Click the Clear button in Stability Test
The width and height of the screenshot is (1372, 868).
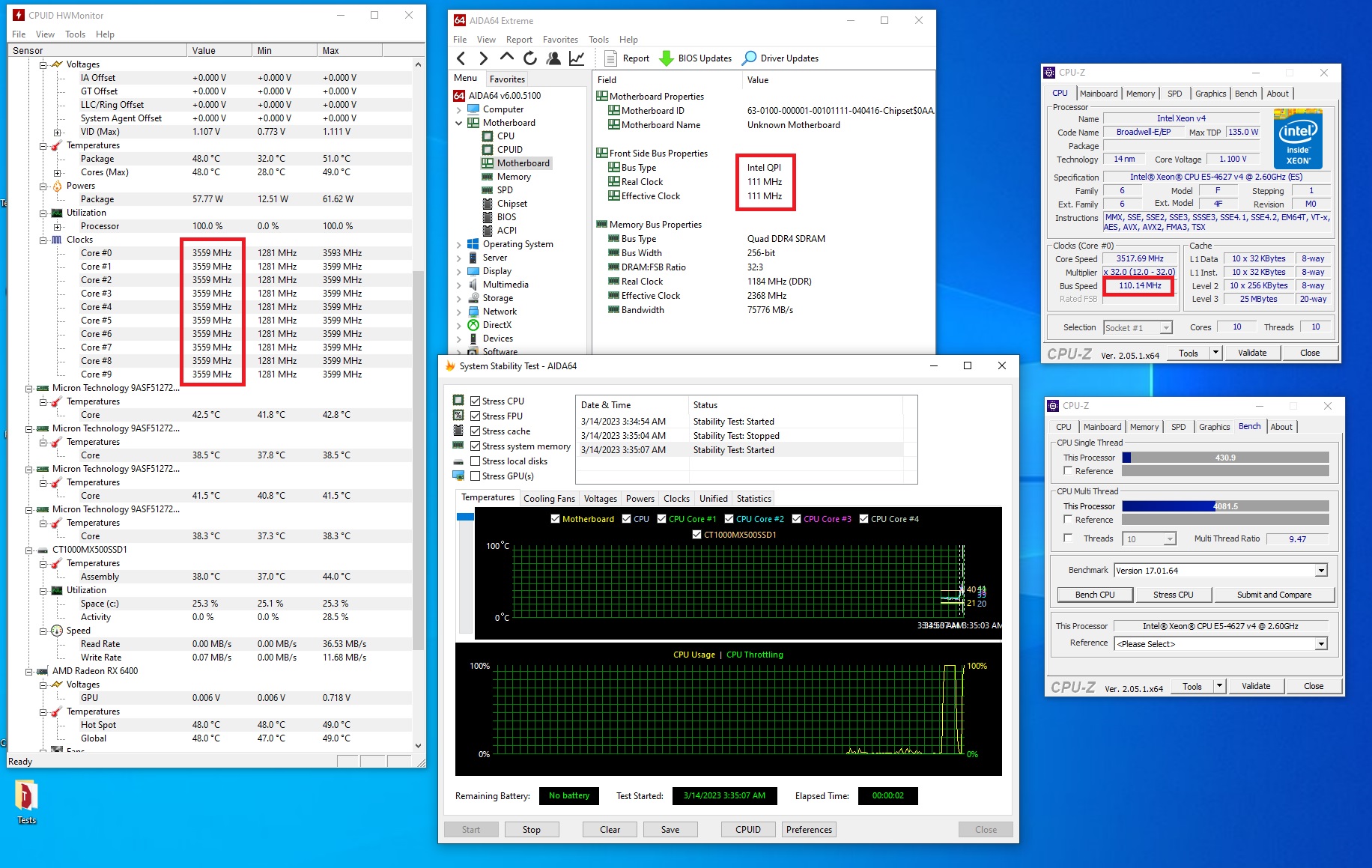(x=610, y=830)
